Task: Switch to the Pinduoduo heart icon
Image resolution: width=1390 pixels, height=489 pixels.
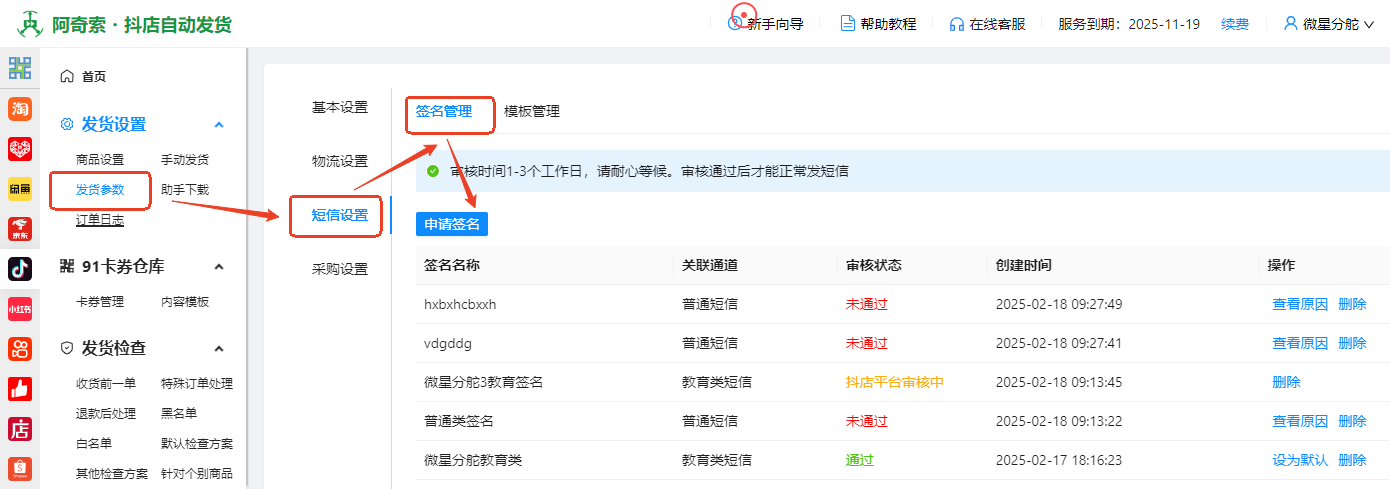Action: [x=20, y=148]
